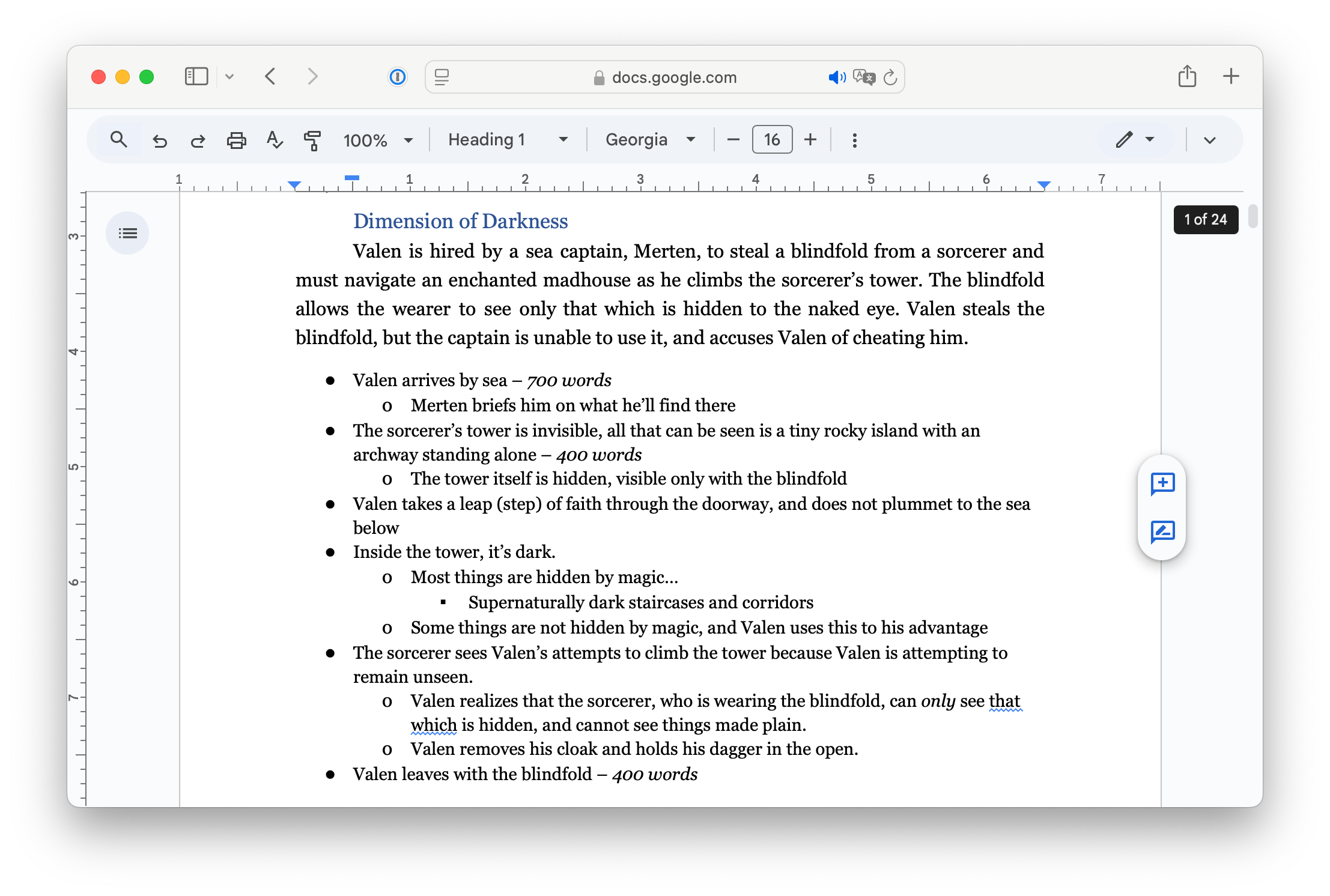Collapse the toolbar with the chevron

[1209, 141]
